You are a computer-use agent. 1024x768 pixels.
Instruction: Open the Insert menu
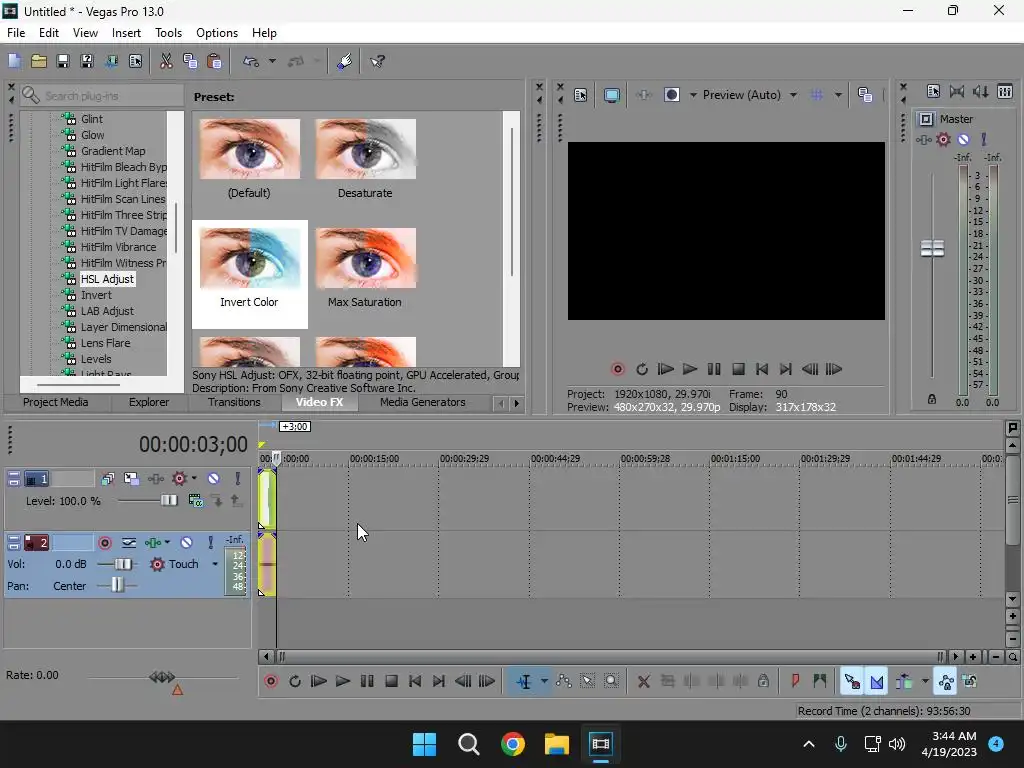click(x=126, y=33)
